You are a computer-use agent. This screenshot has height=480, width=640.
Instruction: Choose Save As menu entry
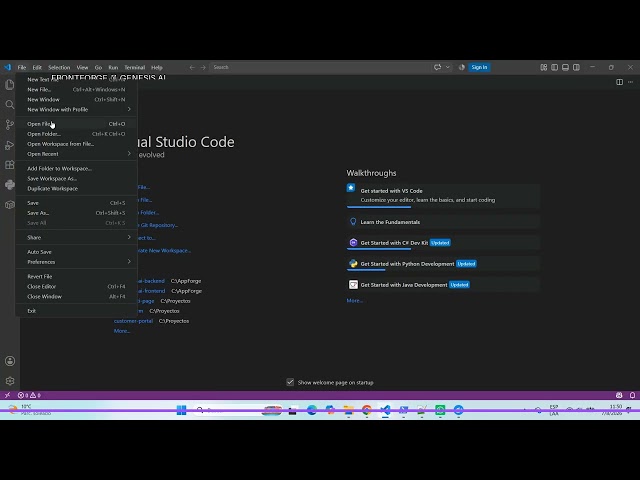[76, 213]
